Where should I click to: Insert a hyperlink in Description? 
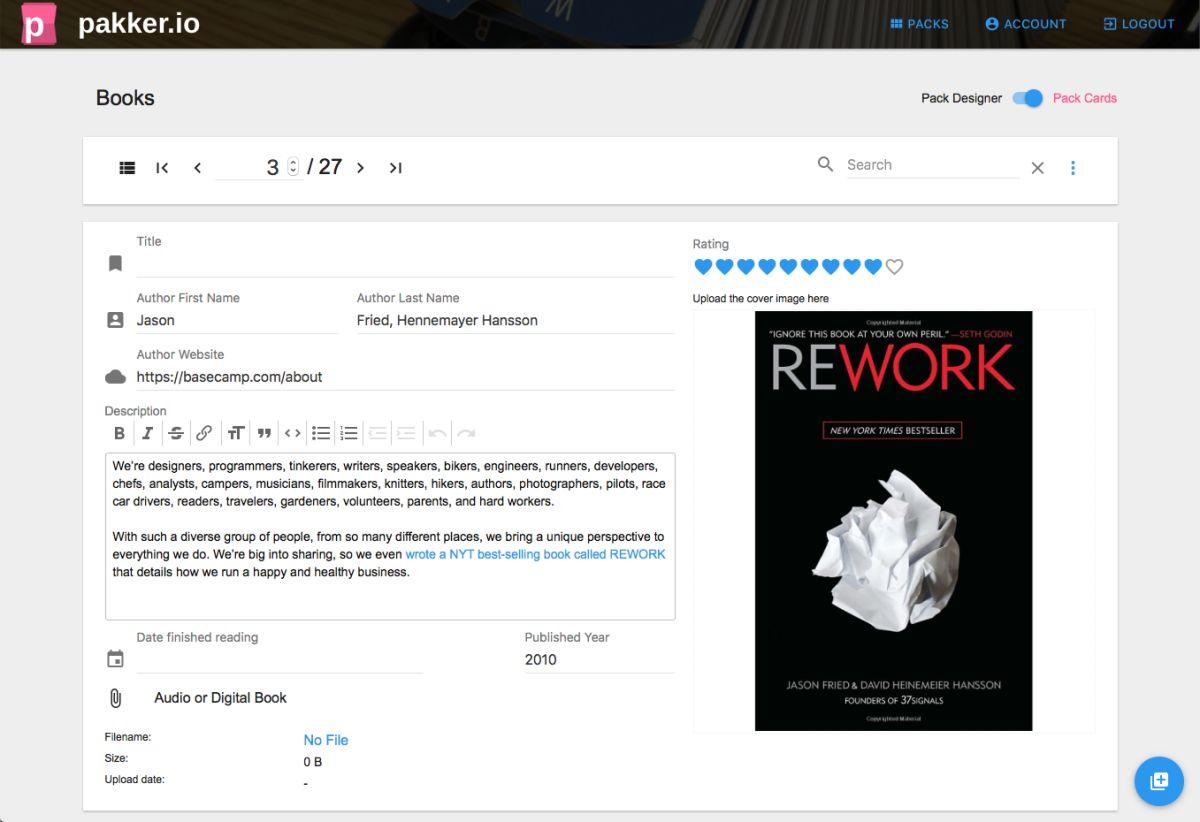(204, 433)
